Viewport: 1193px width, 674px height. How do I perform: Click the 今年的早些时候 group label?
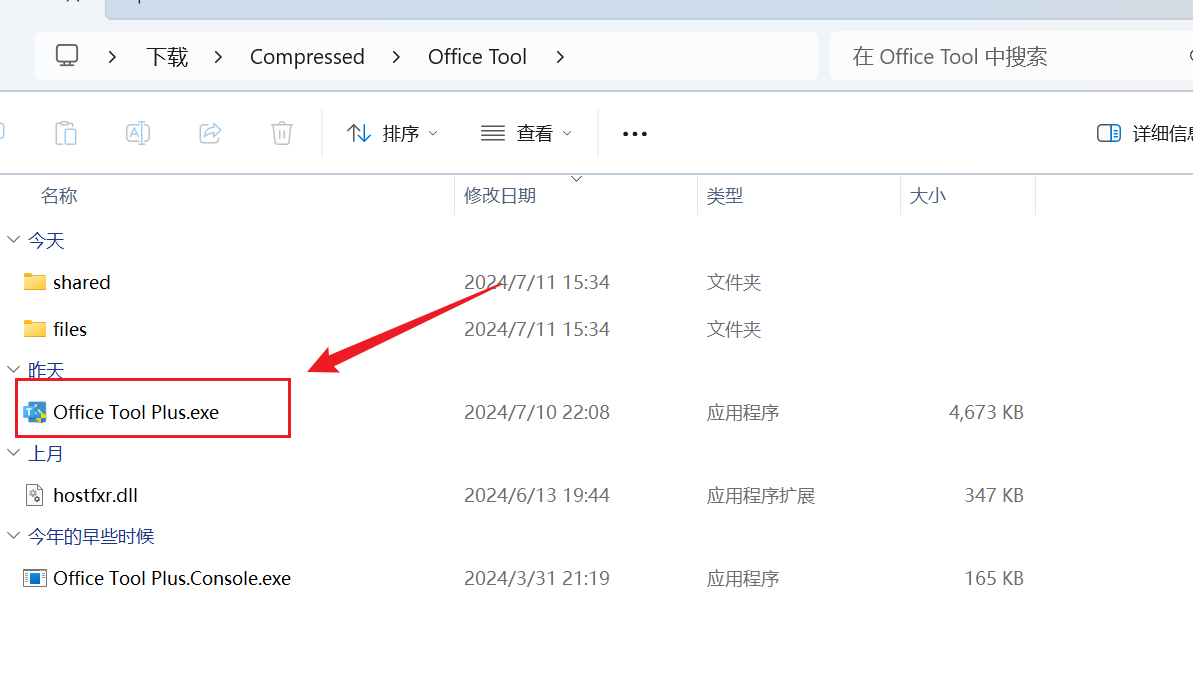[91, 537]
